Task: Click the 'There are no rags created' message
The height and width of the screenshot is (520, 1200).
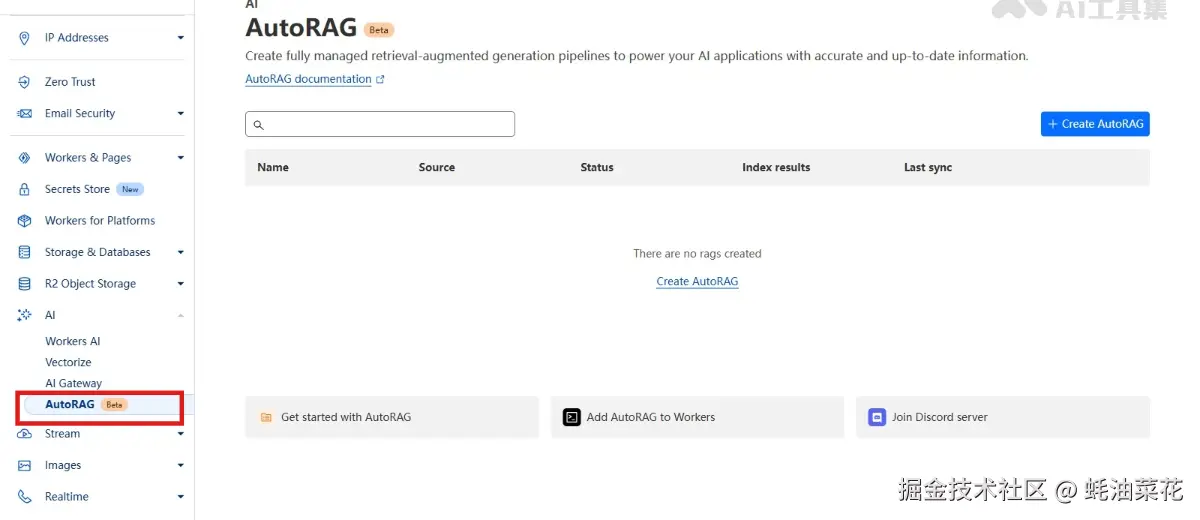Action: pyautogui.click(x=697, y=254)
